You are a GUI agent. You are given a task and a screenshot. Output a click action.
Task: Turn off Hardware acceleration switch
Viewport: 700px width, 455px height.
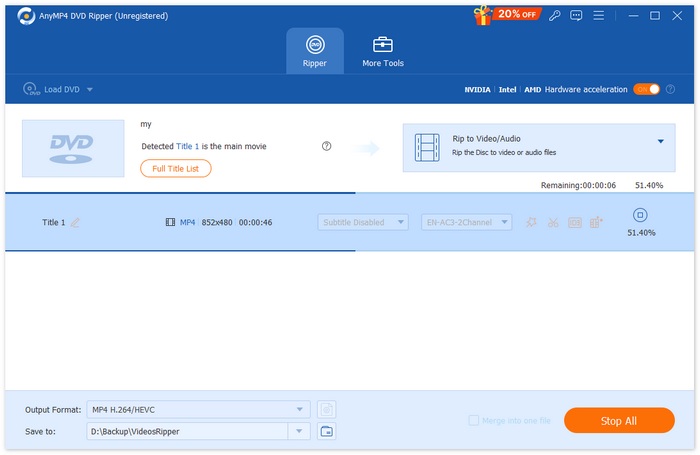[x=646, y=89]
